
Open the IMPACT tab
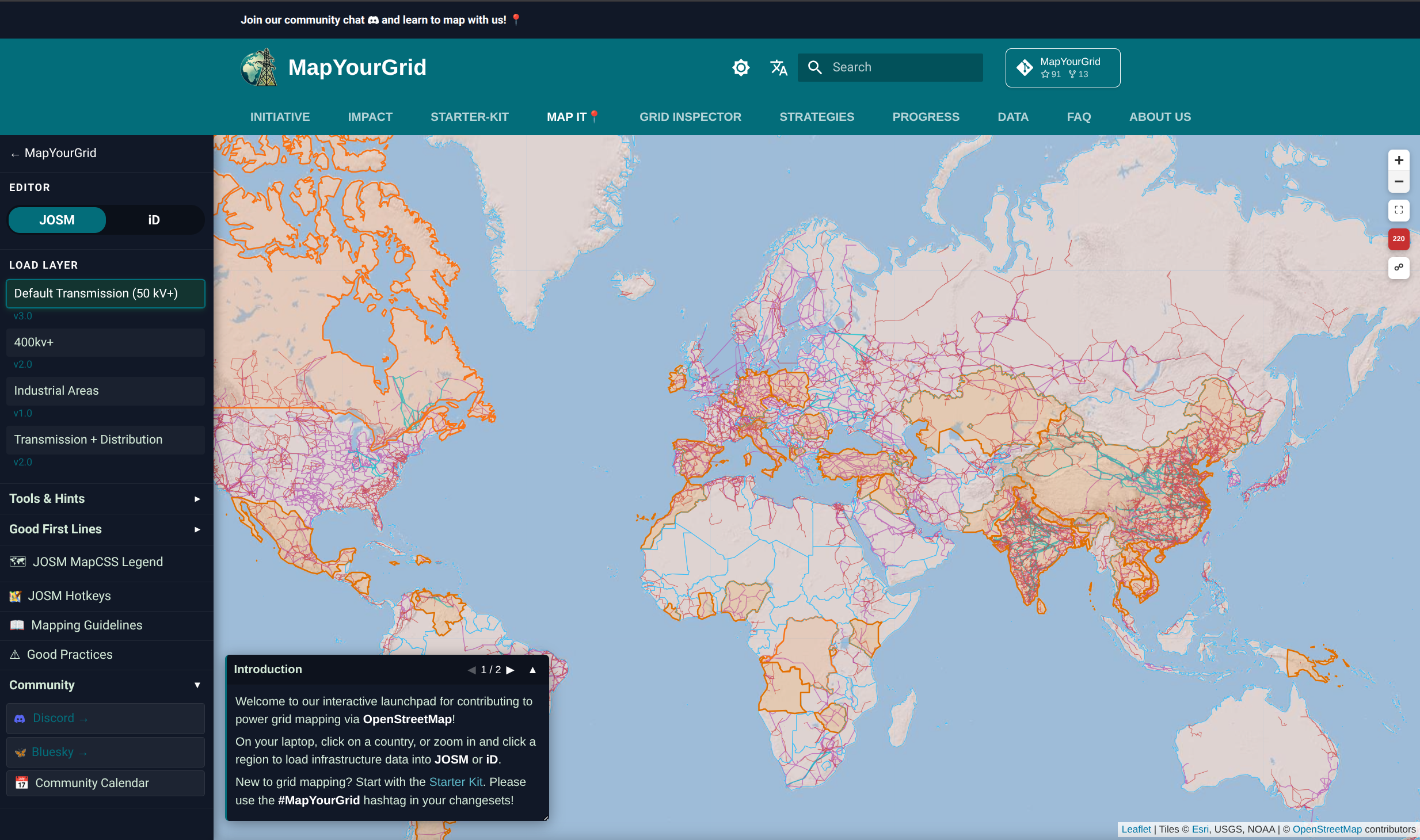(370, 117)
